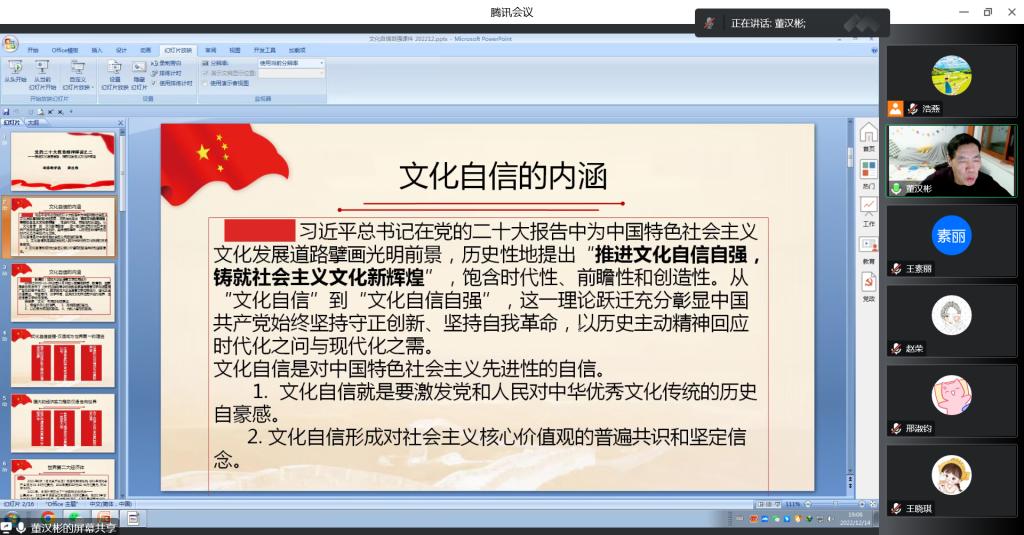Viewport: 1024px width, 535px height.
Task: Select slide 3 thumbnail
Action: click(x=63, y=292)
